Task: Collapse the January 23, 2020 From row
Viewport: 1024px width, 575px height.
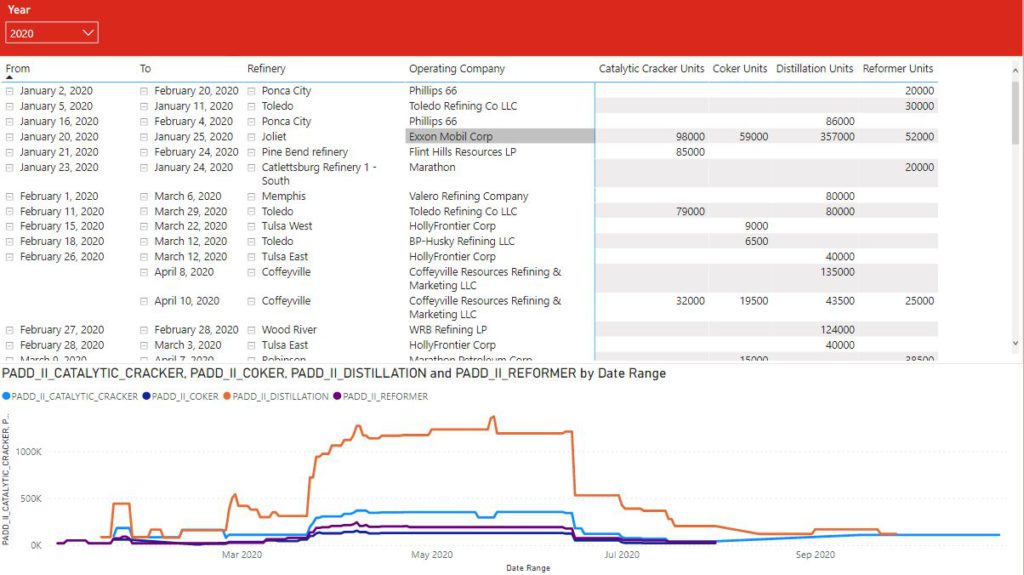Action: coord(10,168)
